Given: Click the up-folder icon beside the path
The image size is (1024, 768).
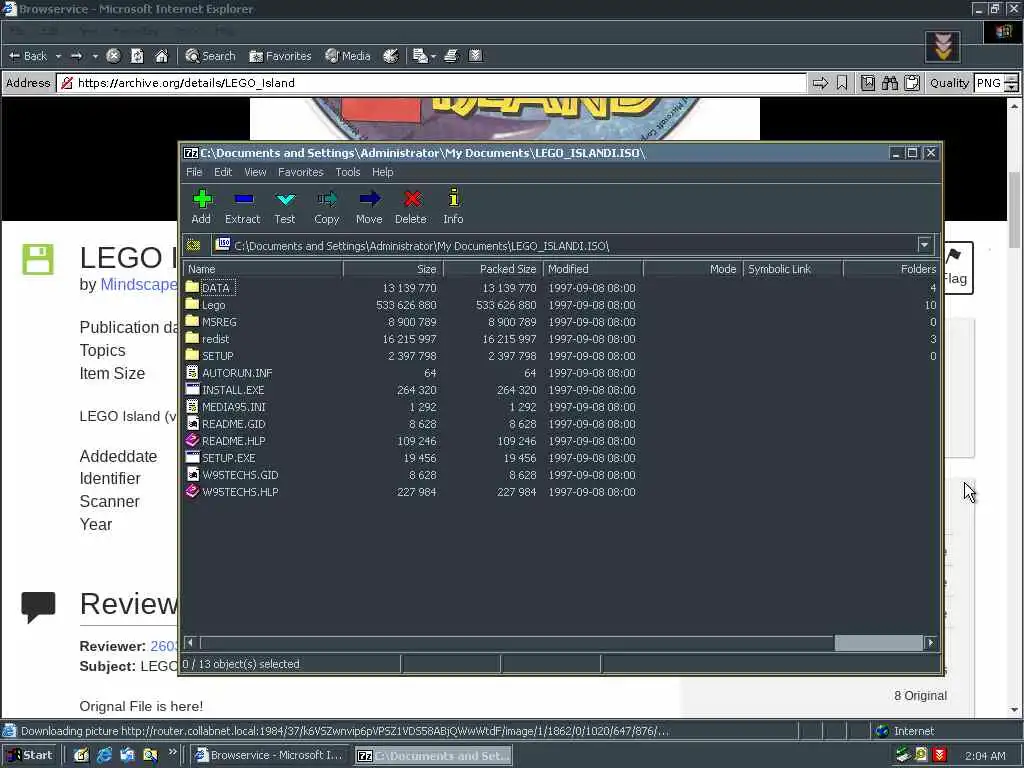Looking at the screenshot, I should [x=194, y=246].
